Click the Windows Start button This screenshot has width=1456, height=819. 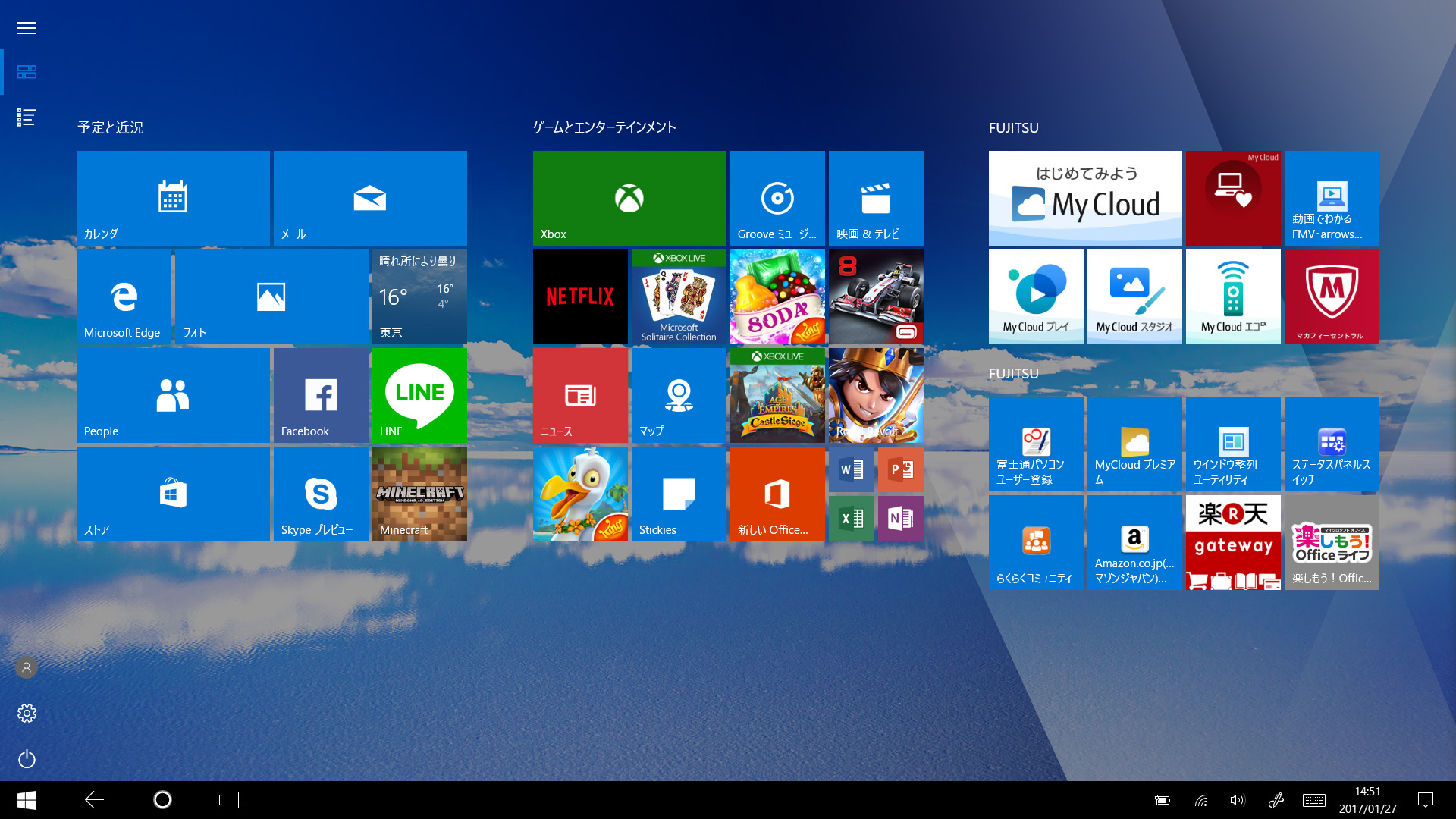(27, 800)
